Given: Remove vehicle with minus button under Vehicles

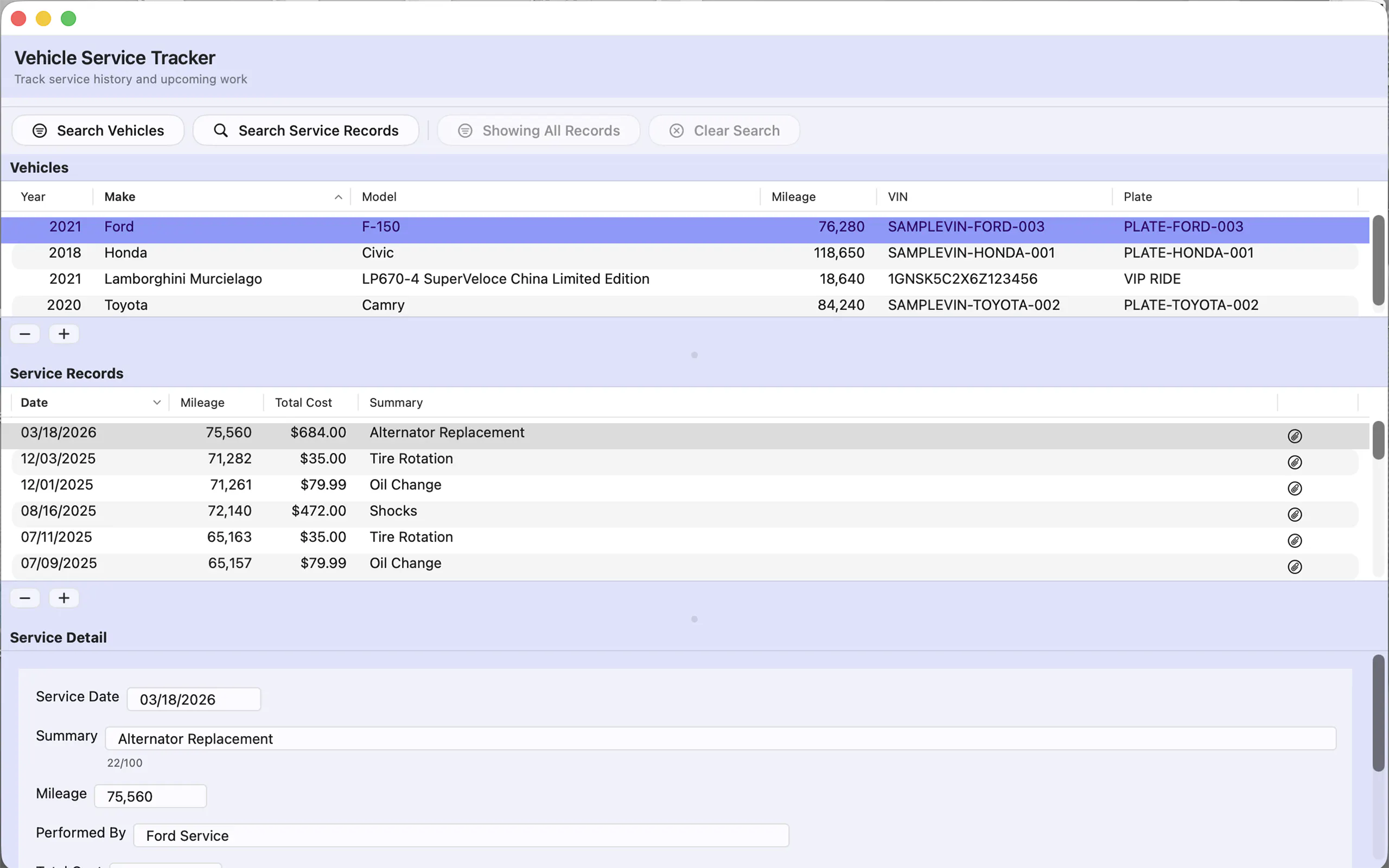Looking at the screenshot, I should [x=24, y=334].
